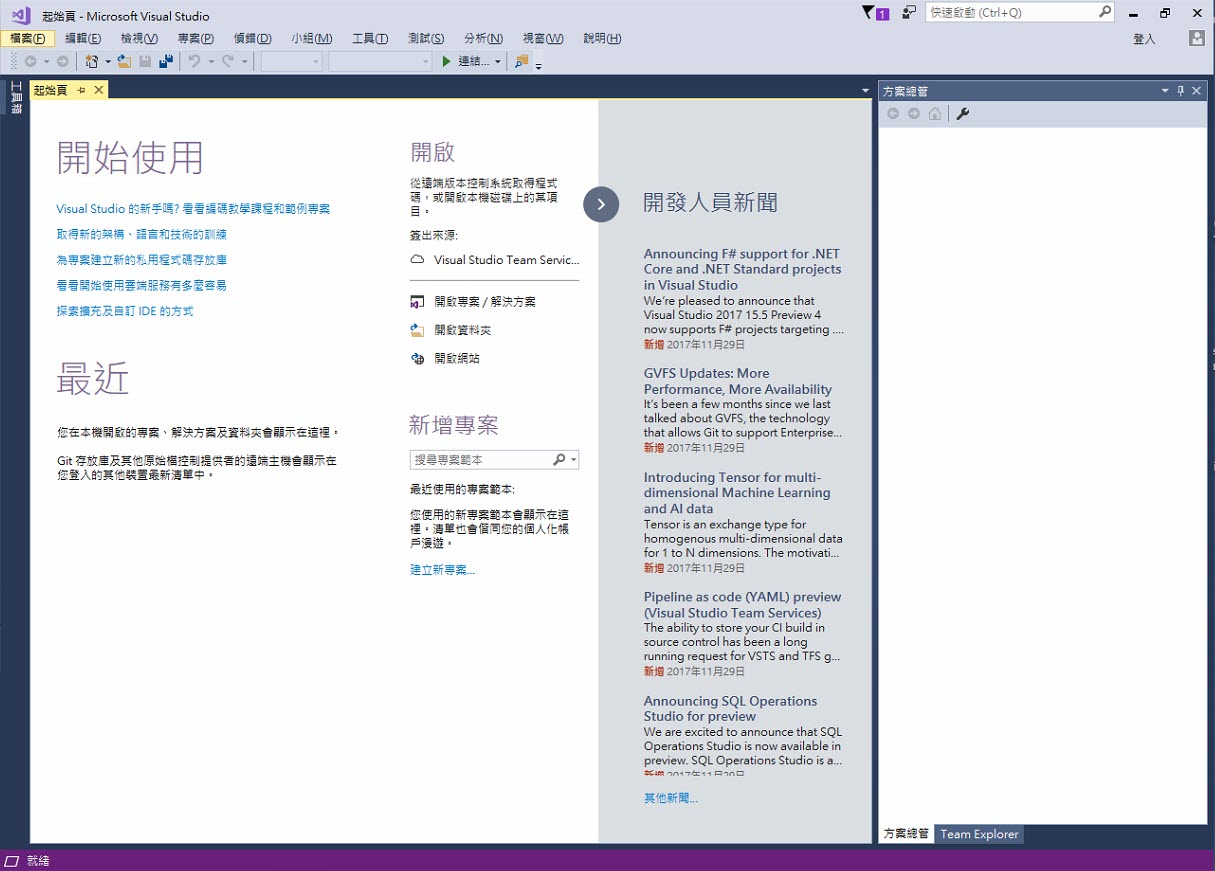Click the Quick Launch magnifier icon
Screen dimensions: 1215x871
tap(1105, 12)
